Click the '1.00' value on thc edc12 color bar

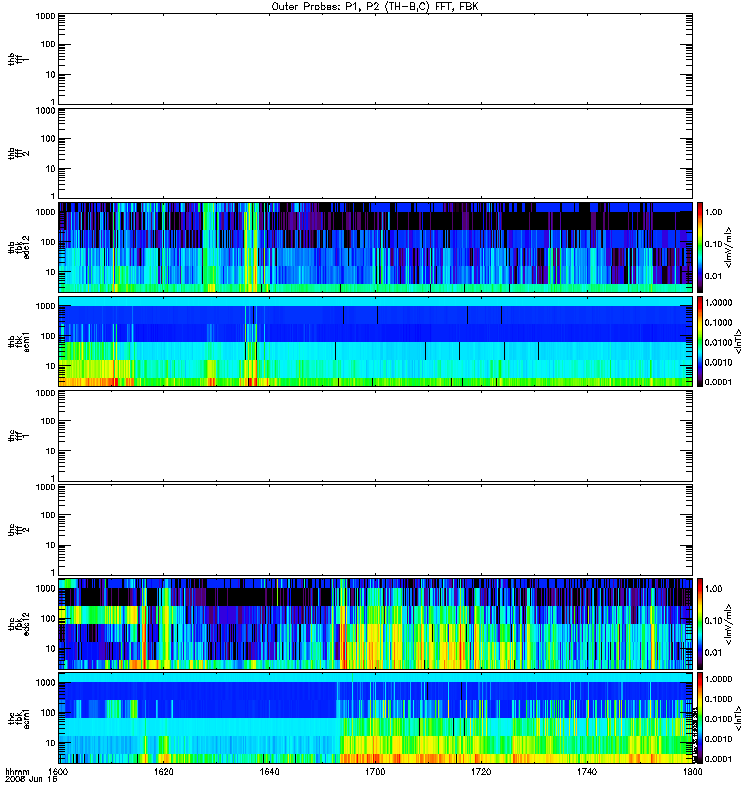(x=713, y=589)
